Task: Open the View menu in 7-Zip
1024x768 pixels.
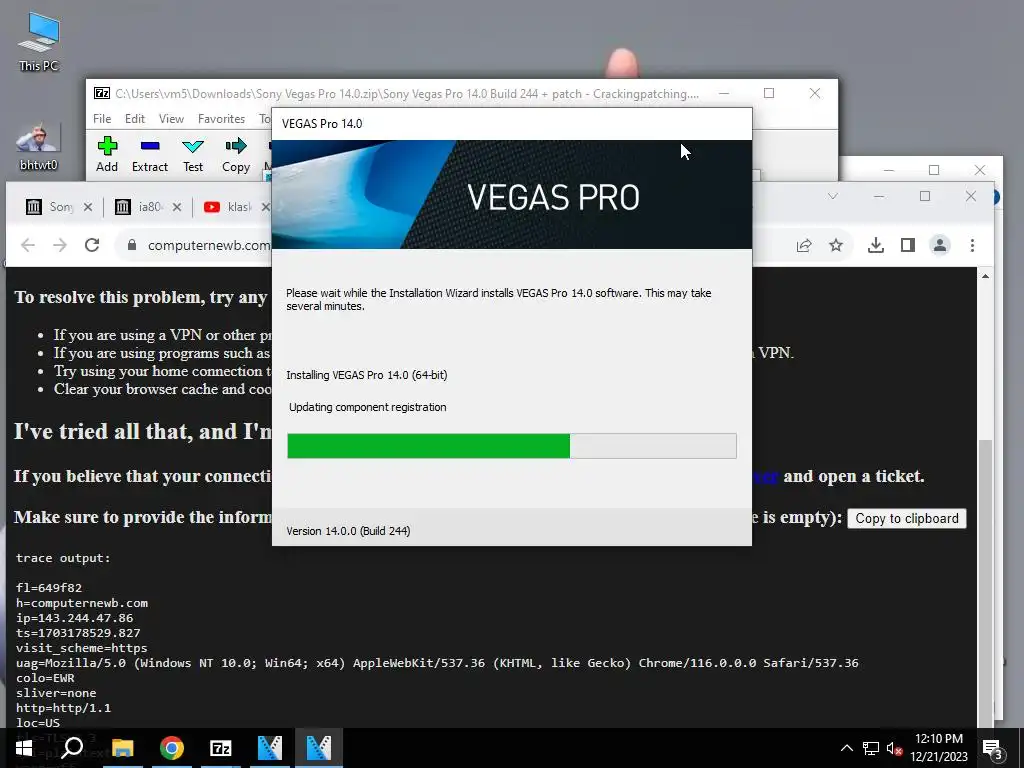Action: pyautogui.click(x=171, y=119)
